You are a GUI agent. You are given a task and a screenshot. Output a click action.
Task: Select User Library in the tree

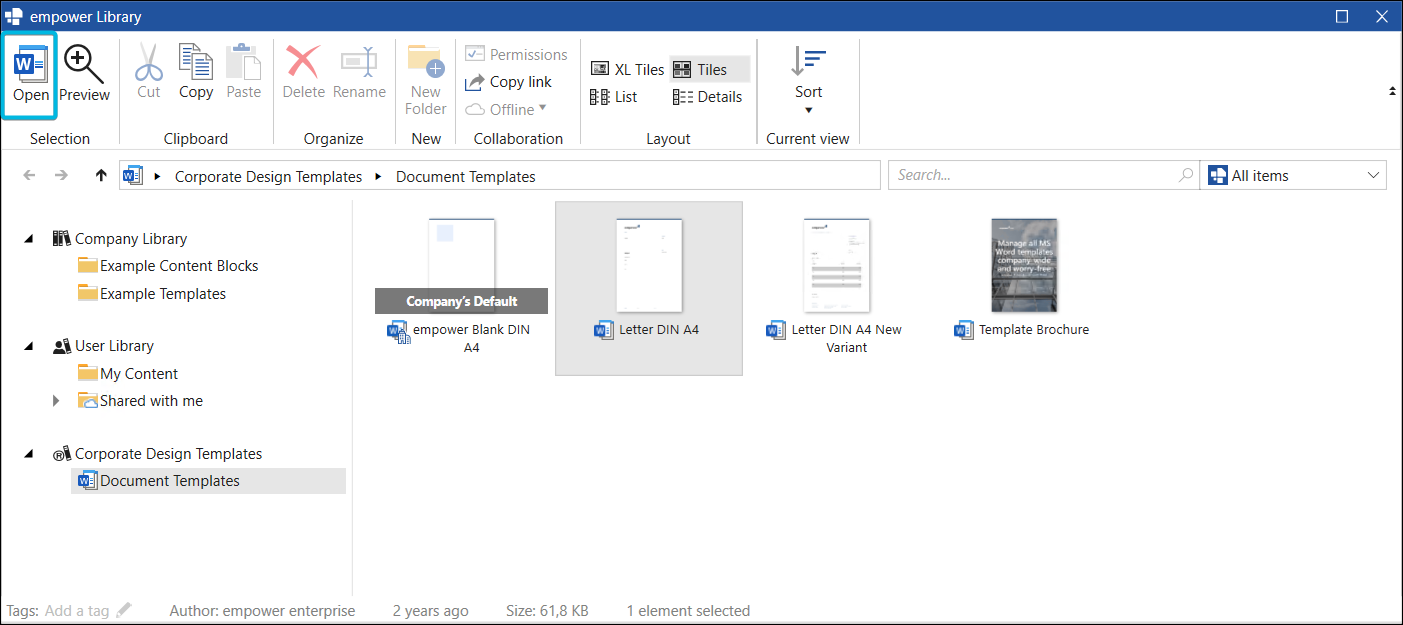[x=114, y=346]
